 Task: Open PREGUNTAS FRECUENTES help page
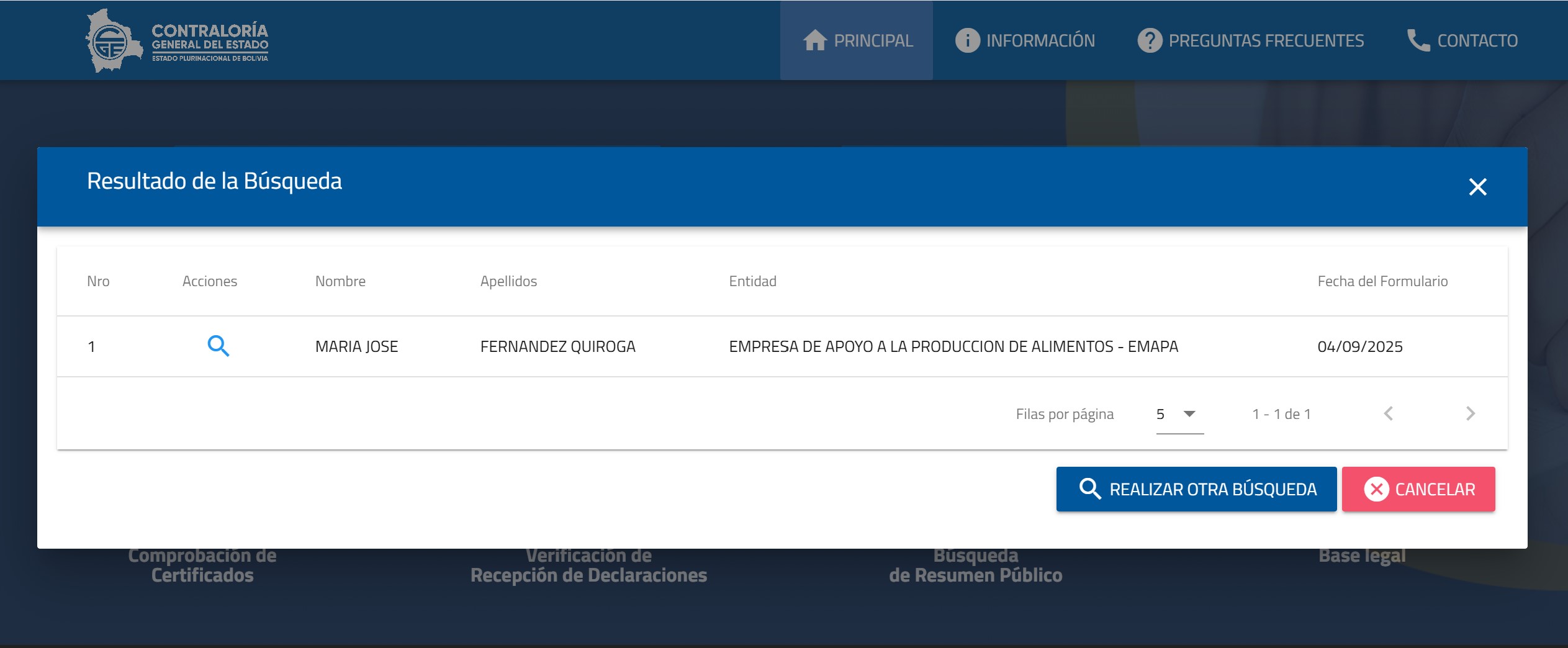pyautogui.click(x=1250, y=41)
